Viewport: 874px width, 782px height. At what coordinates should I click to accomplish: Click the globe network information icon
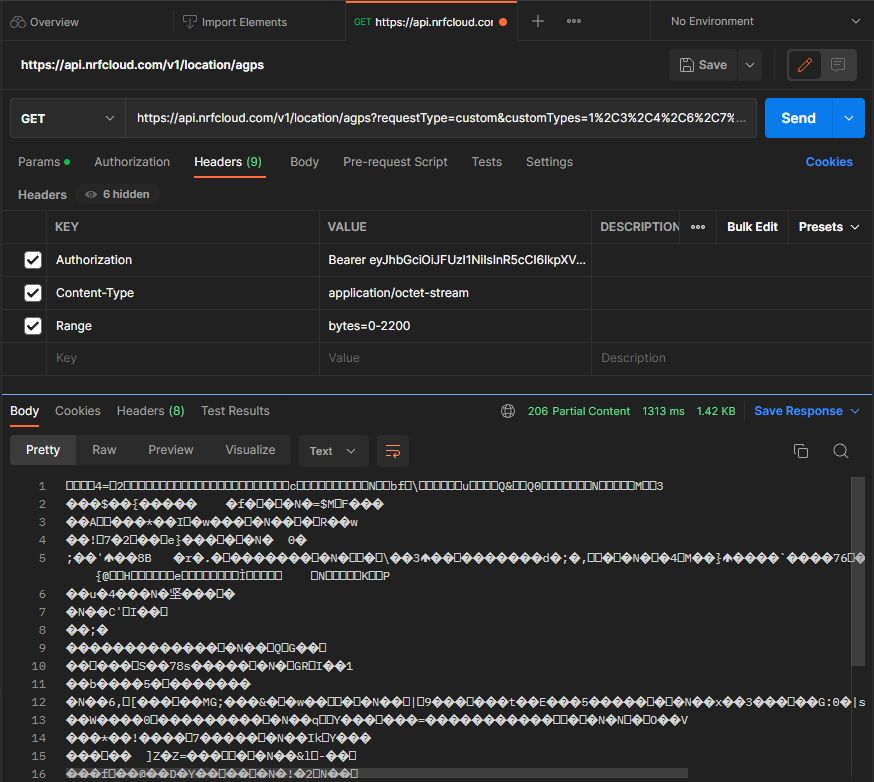[x=508, y=411]
